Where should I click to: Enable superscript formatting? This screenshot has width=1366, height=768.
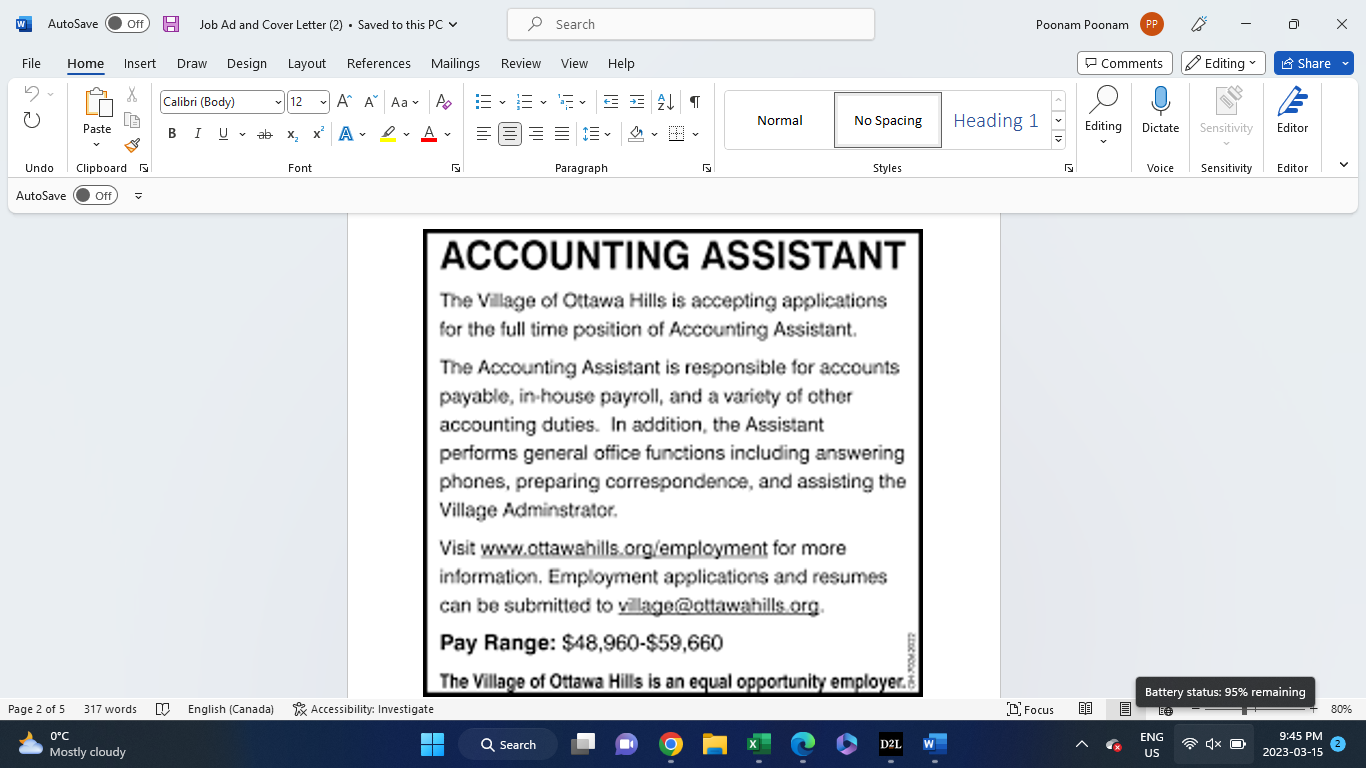point(317,133)
